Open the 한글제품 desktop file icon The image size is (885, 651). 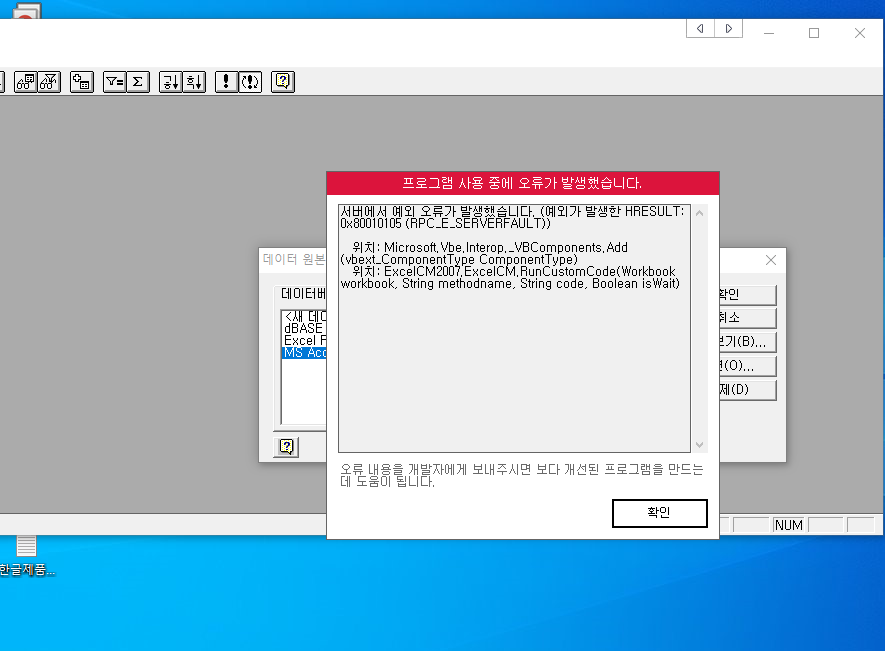click(x=26, y=547)
